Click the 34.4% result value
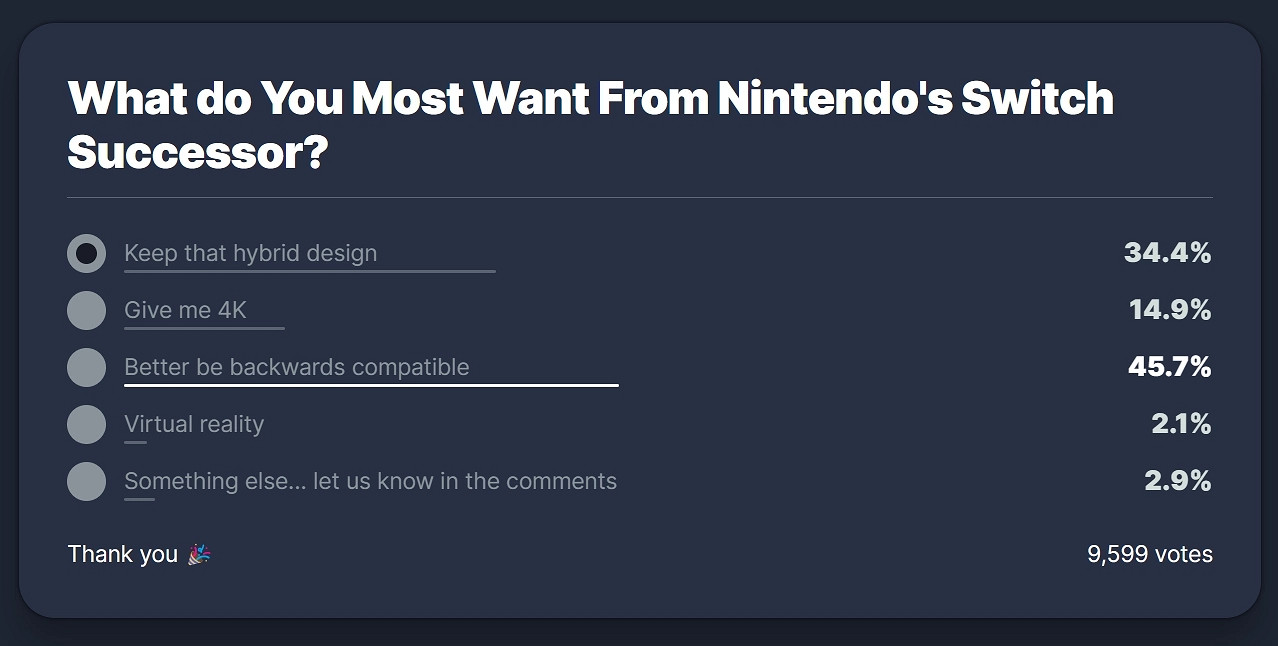1278x646 pixels. (x=1167, y=253)
